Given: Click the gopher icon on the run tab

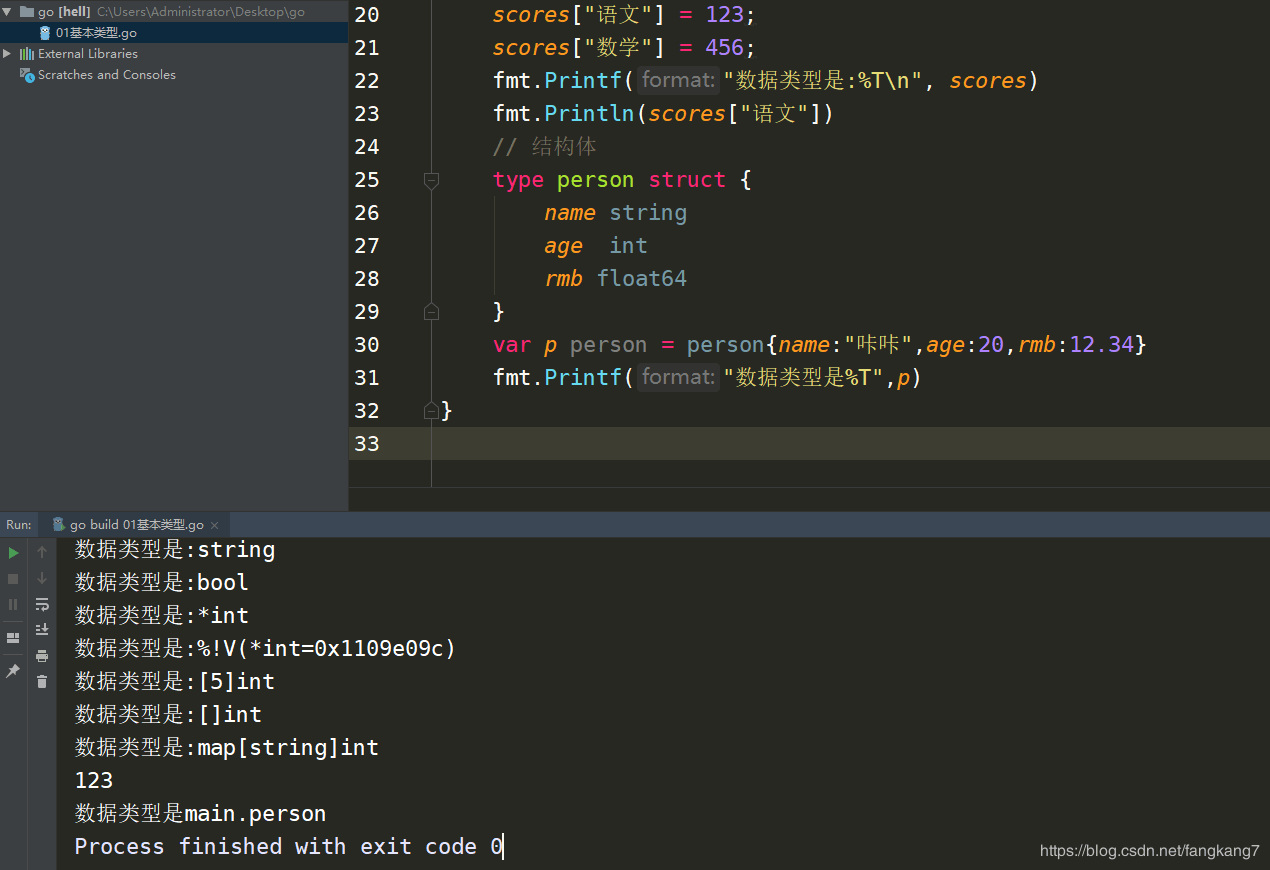Looking at the screenshot, I should pyautogui.click(x=59, y=524).
